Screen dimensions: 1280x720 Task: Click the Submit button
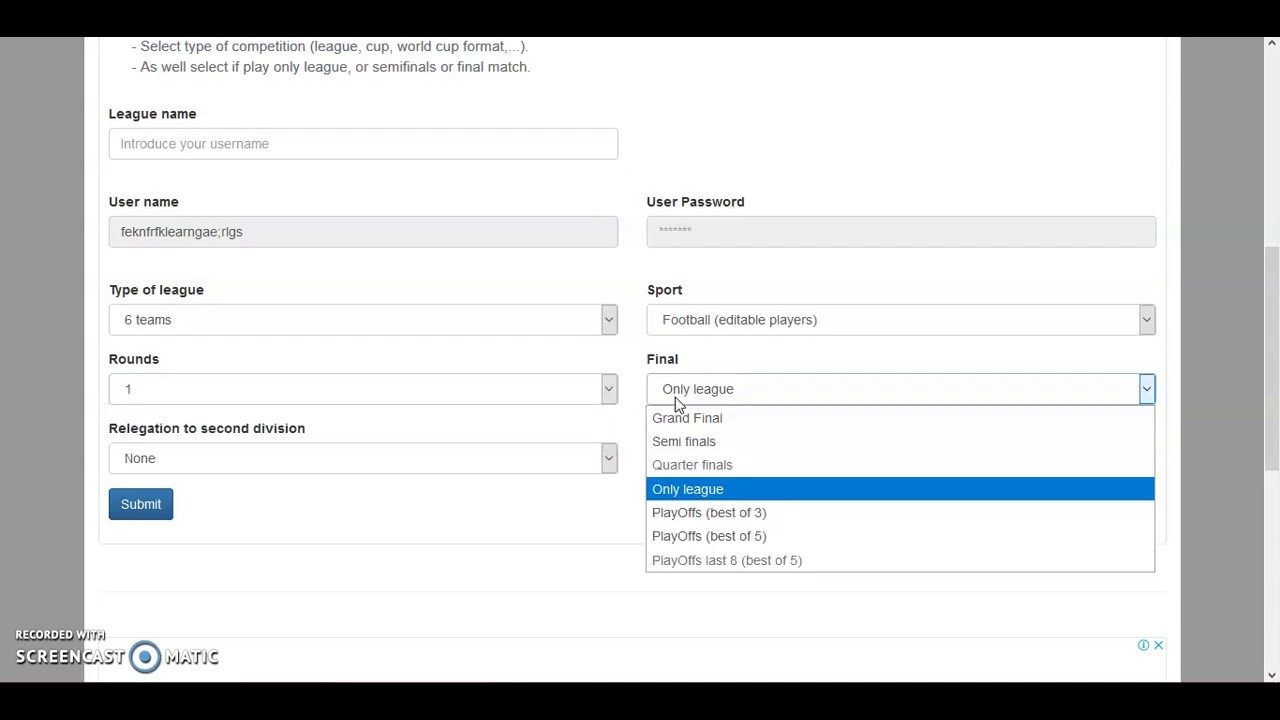(x=141, y=504)
